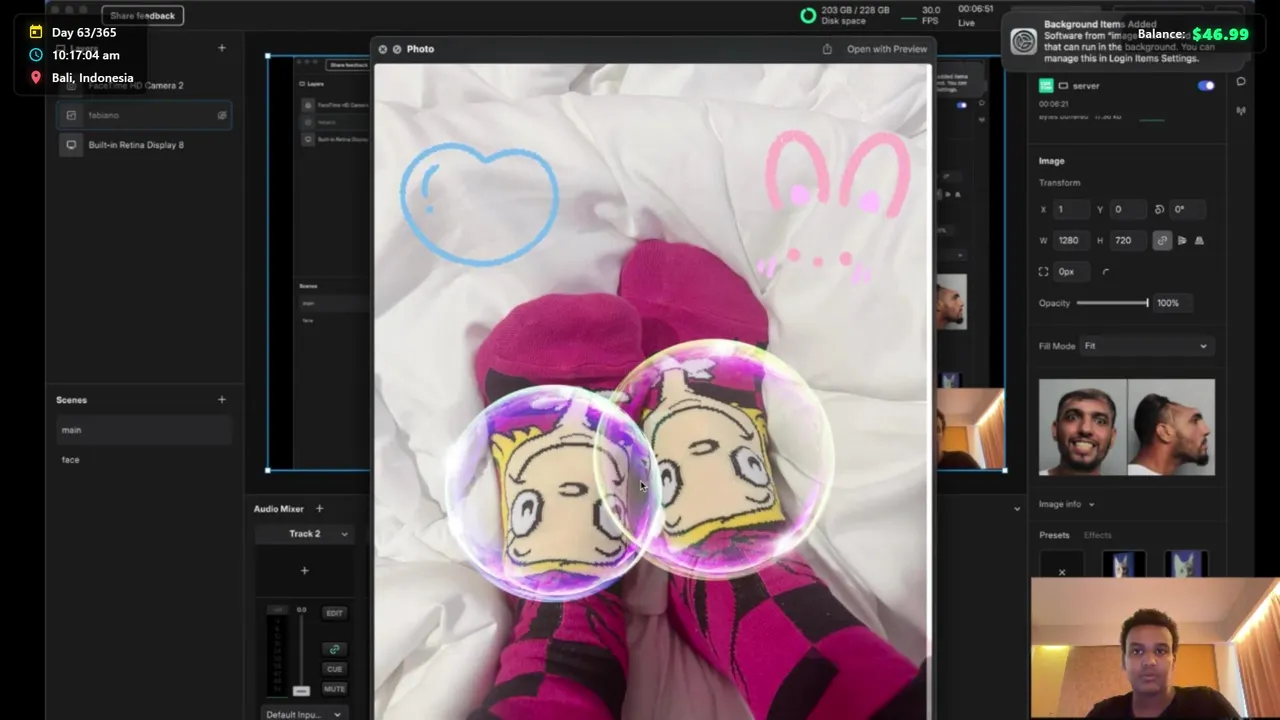Image resolution: width=1280 pixels, height=720 pixels.
Task: Select the no-preset X thumbnail
Action: click(1062, 566)
